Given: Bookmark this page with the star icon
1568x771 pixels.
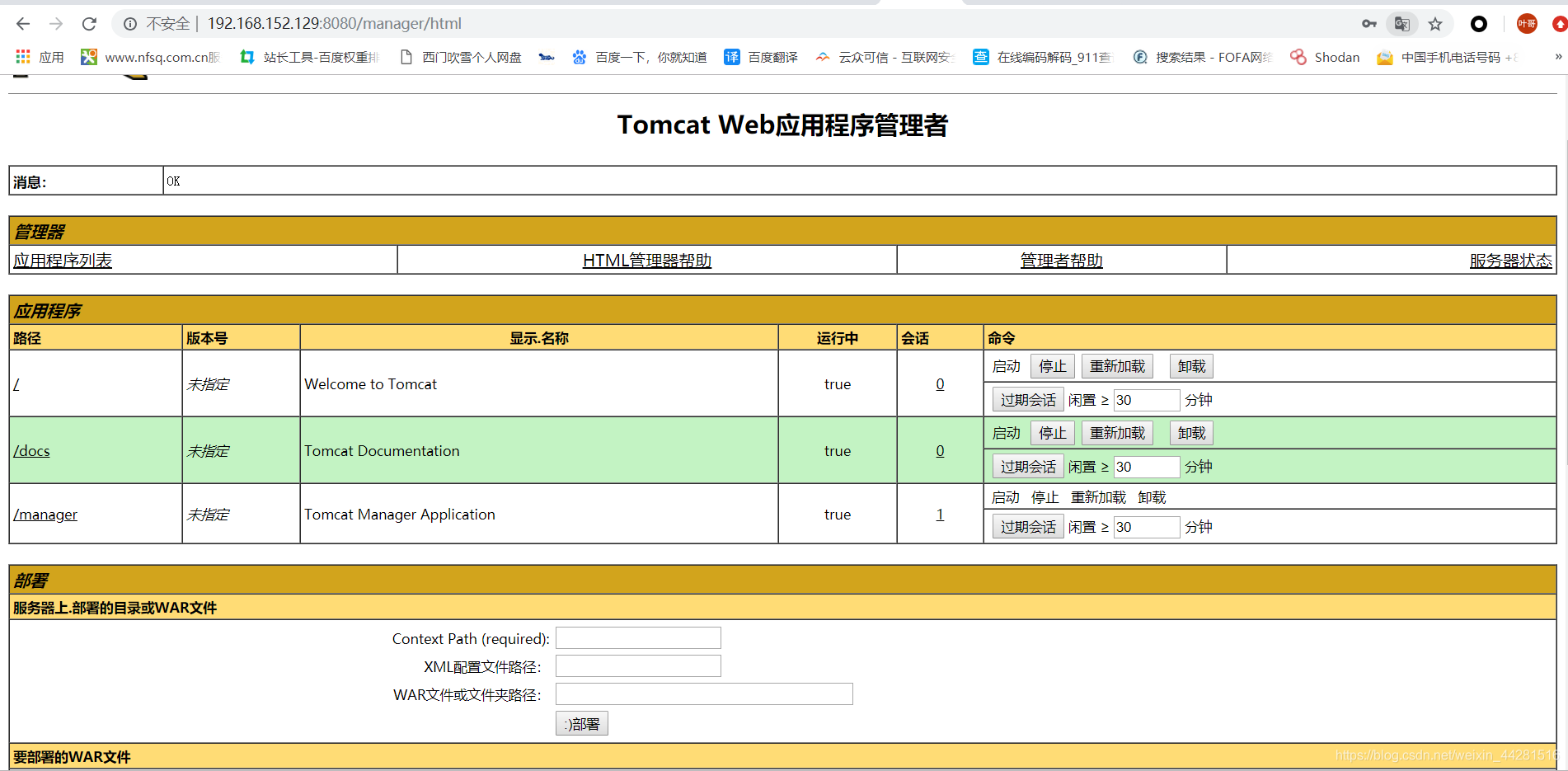Looking at the screenshot, I should click(x=1435, y=24).
